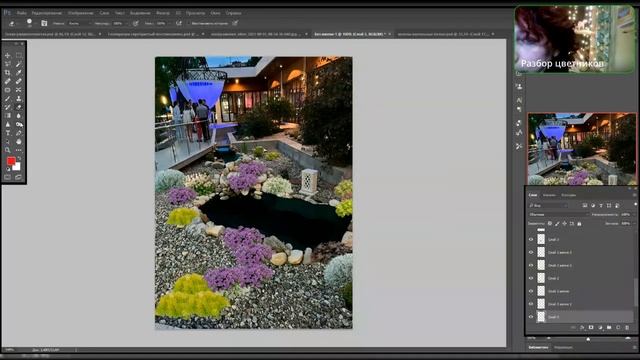Lock transparent pixels of the layer
This screenshot has width=640, height=360.
(550, 224)
